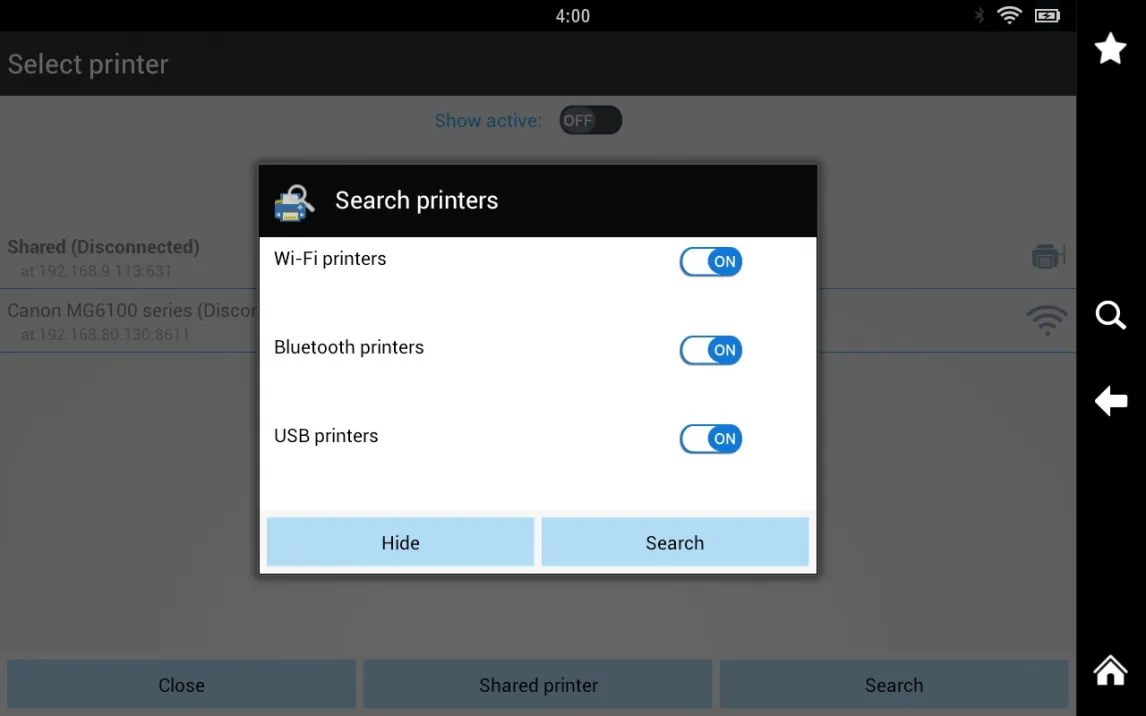Click the bottom-right Search button
The width and height of the screenshot is (1146, 716).
pos(894,685)
